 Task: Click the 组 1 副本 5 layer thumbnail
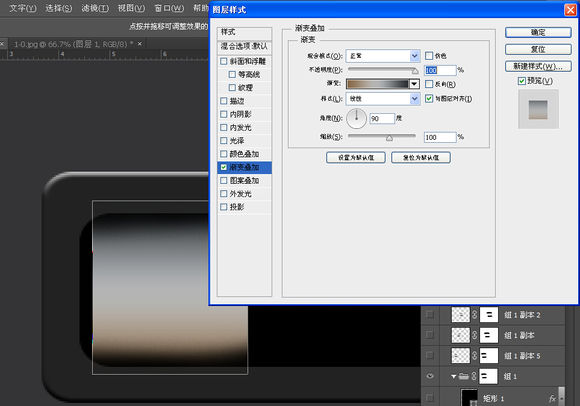(x=461, y=356)
